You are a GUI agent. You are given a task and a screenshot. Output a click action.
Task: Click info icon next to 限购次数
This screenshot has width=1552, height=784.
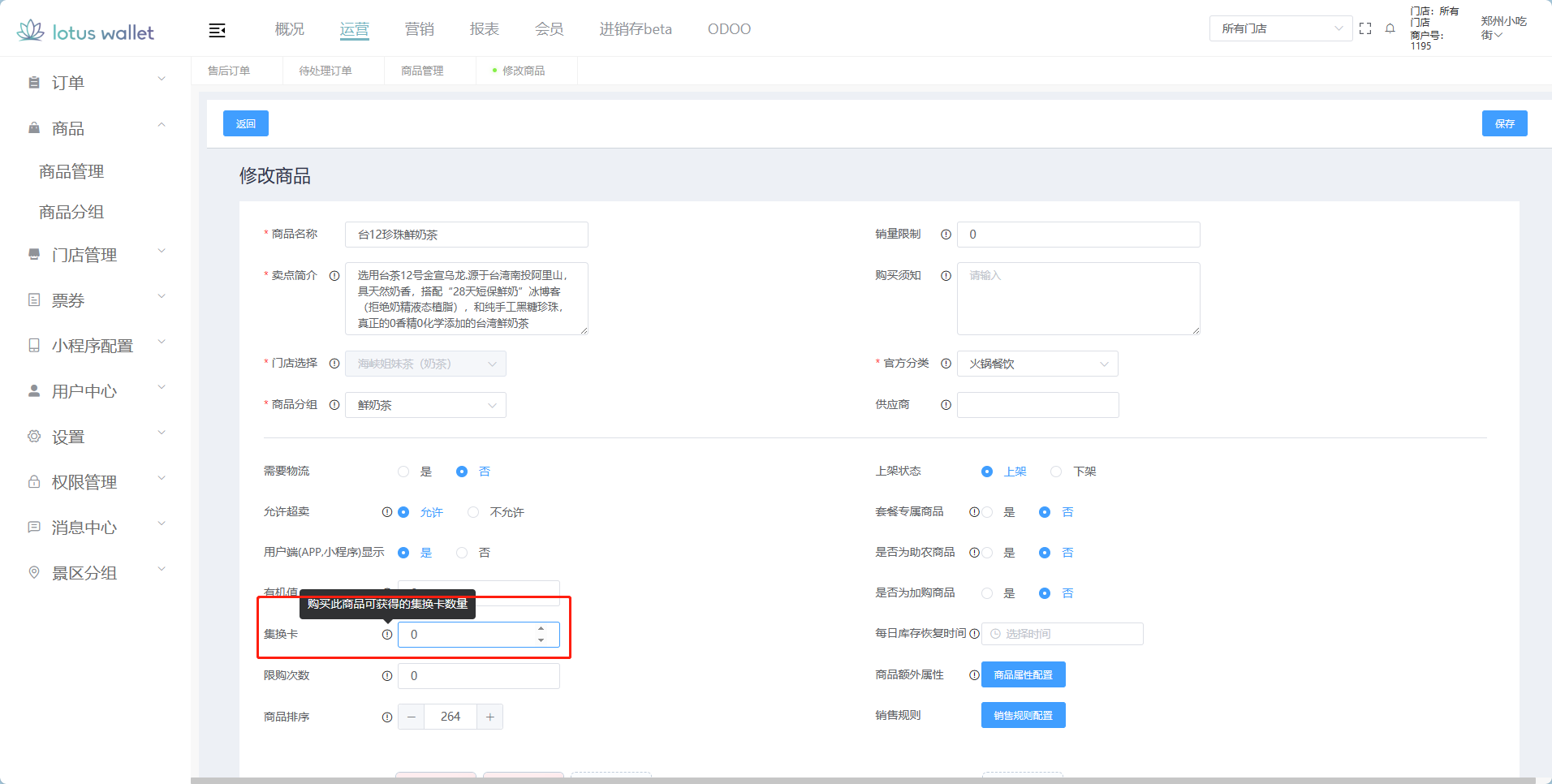[387, 676]
